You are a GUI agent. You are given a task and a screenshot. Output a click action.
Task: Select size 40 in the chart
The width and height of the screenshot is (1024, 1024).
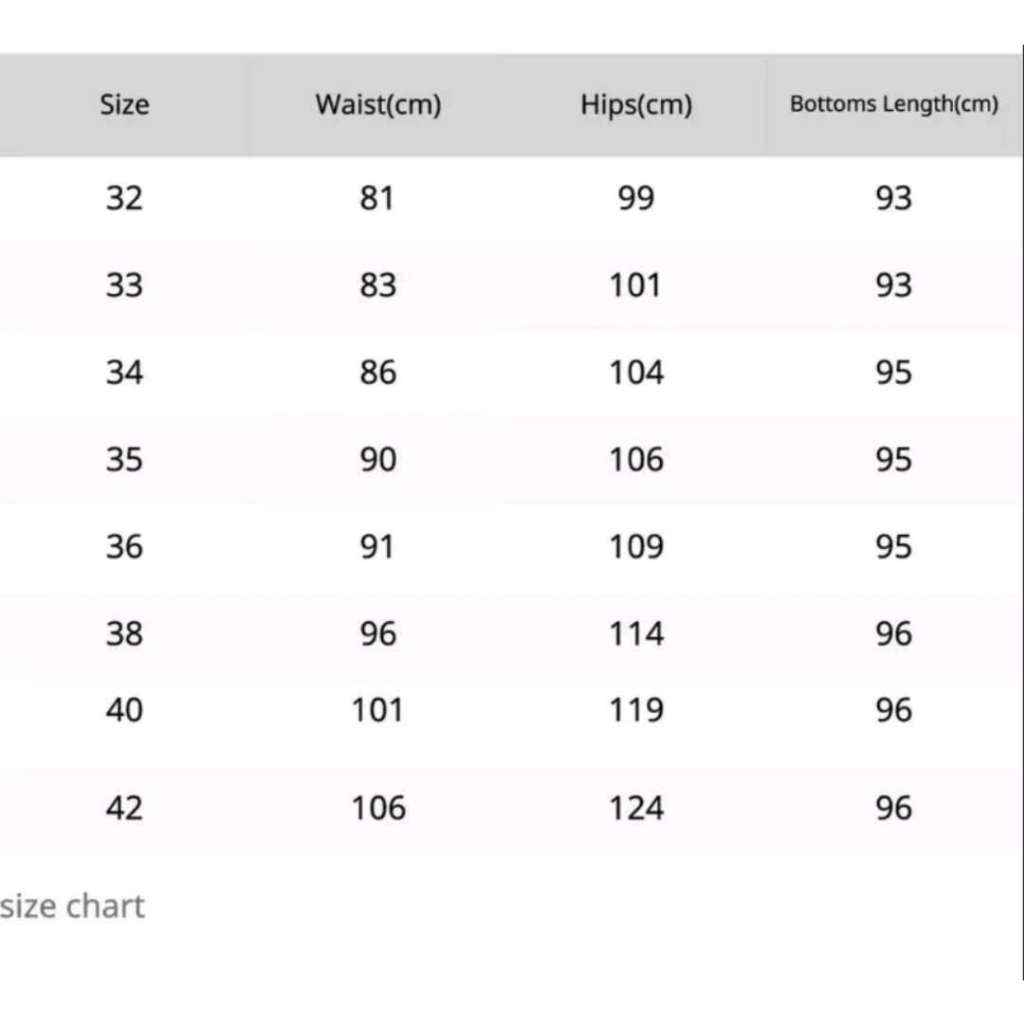(124, 710)
